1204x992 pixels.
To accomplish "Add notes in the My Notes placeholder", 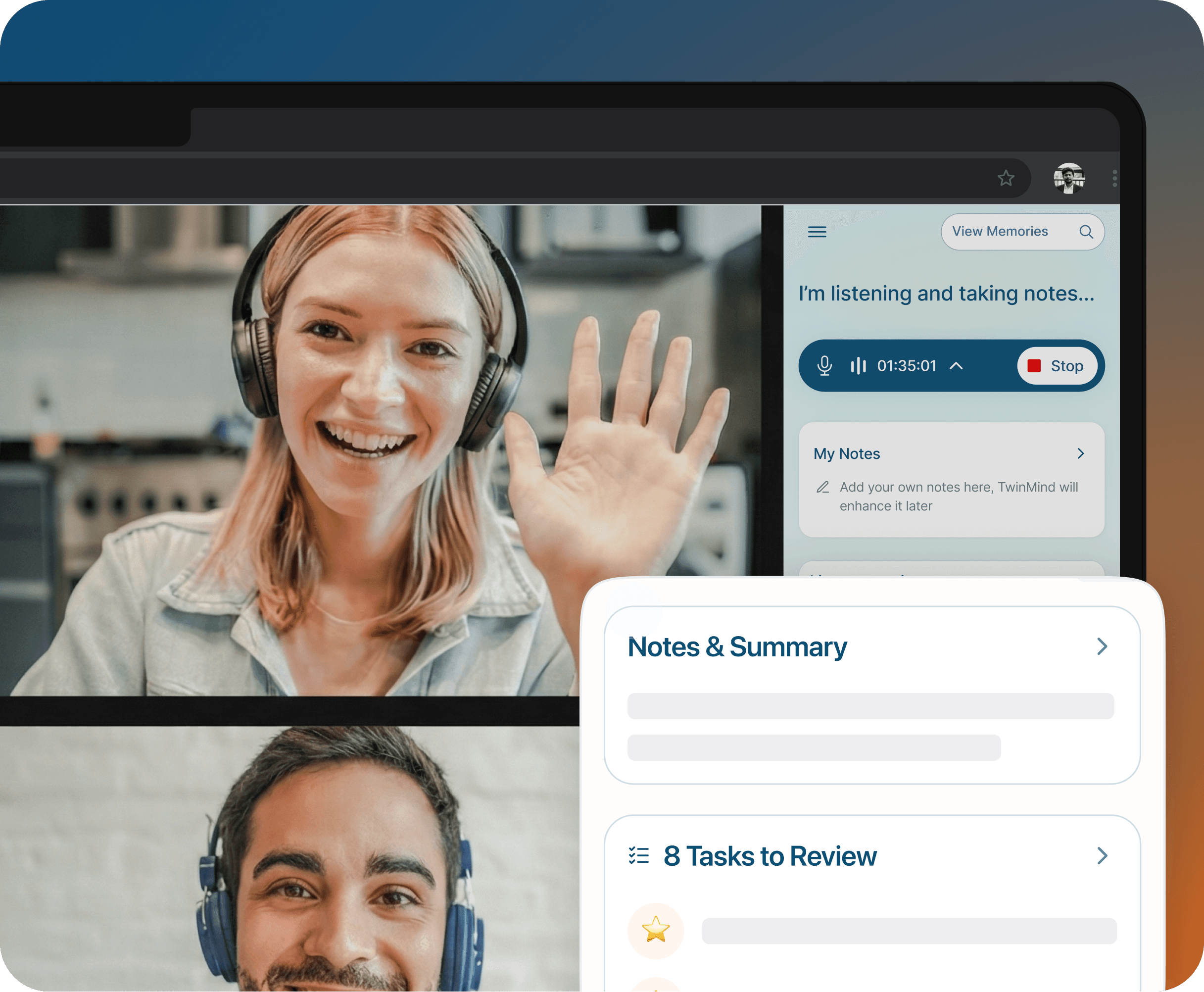I will (958, 496).
